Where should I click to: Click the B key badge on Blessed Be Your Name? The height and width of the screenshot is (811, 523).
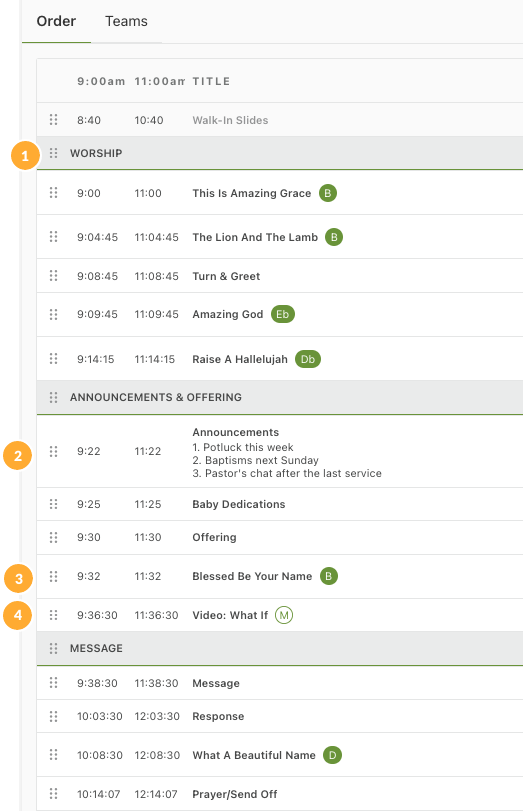coord(328,576)
